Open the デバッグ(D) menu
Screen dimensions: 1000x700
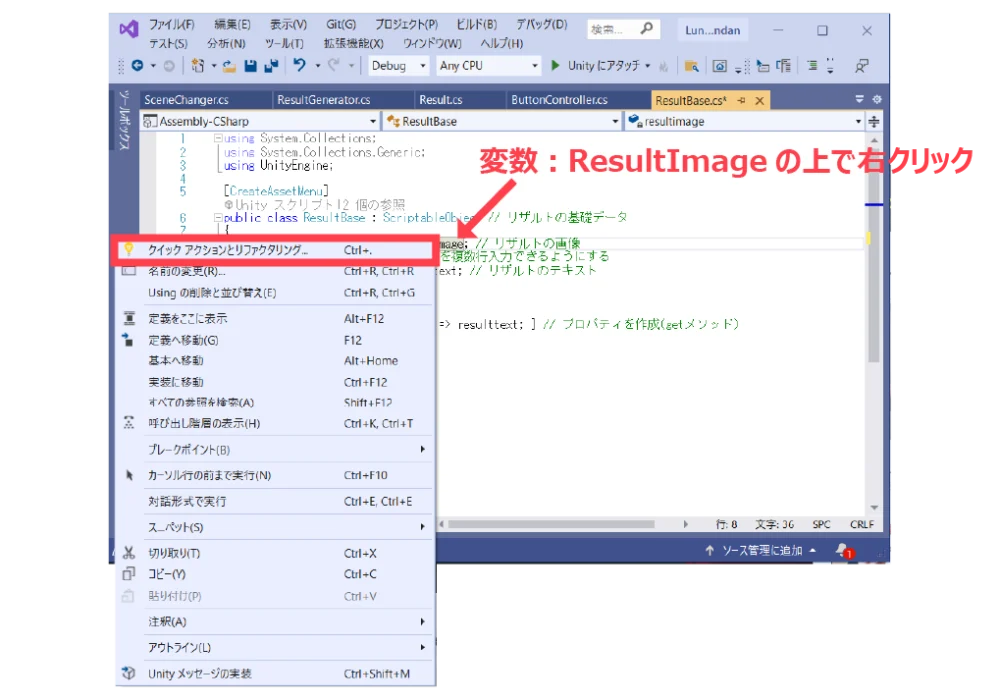541,25
